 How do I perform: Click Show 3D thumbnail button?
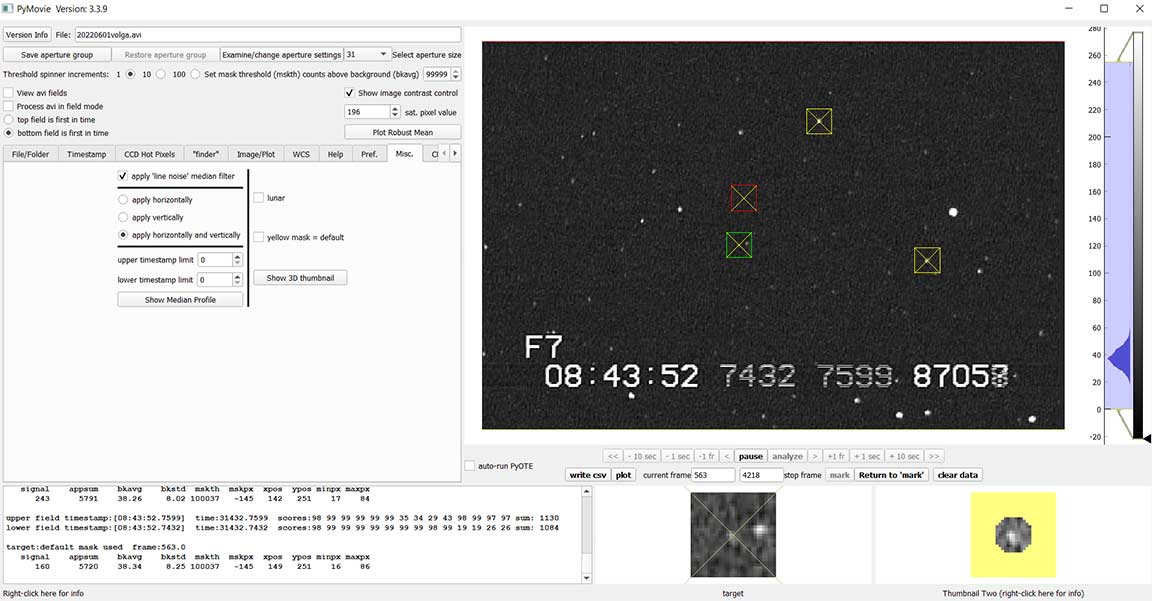pyautogui.click(x=300, y=278)
